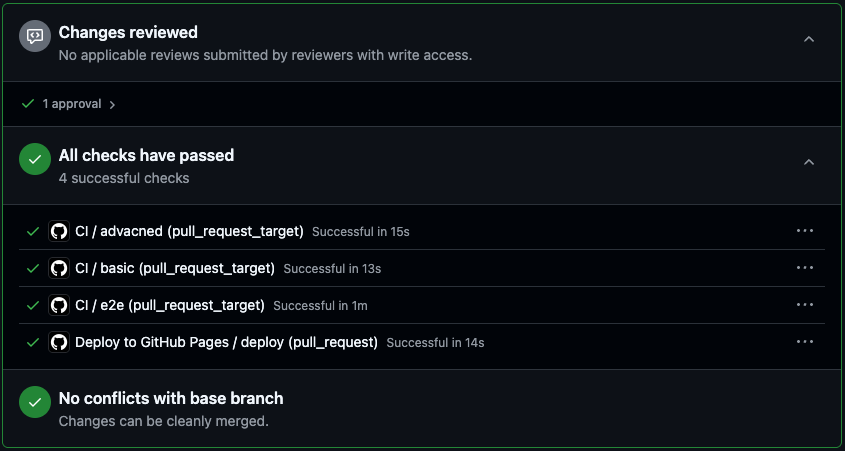The height and width of the screenshot is (451, 845).
Task: Click GitHub logo beside CI / e2e check
Action: pyautogui.click(x=59, y=305)
